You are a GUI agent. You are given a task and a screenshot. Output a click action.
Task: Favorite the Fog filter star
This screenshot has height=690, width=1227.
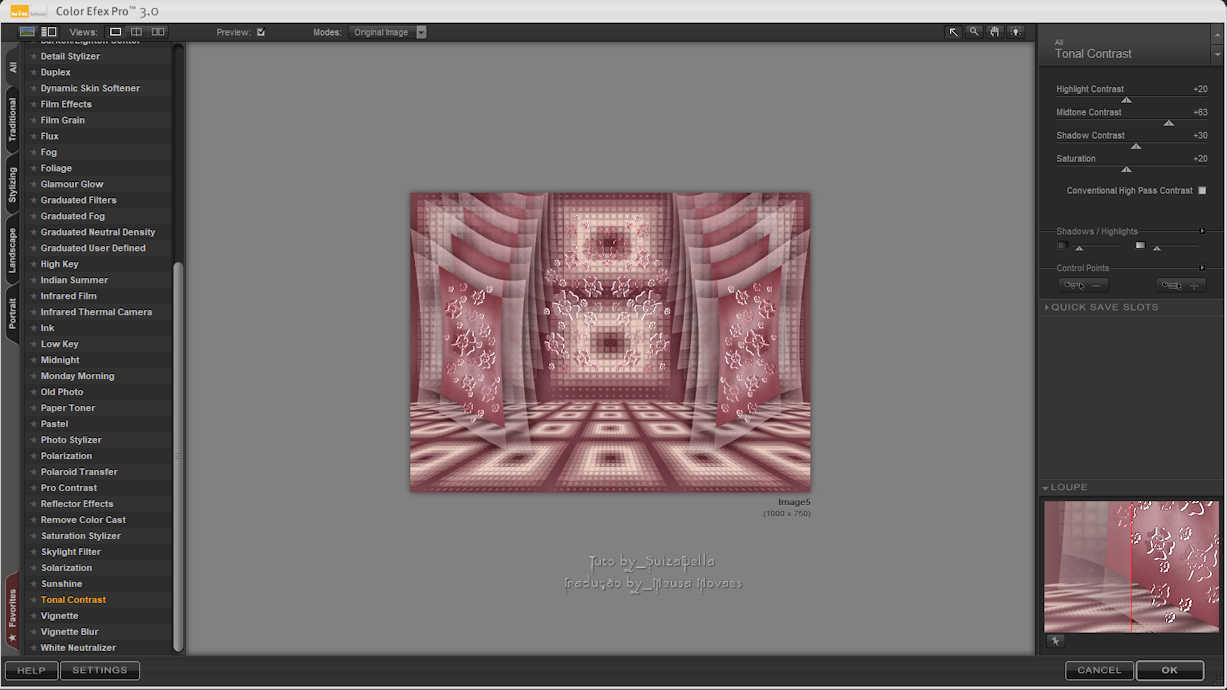pos(34,152)
